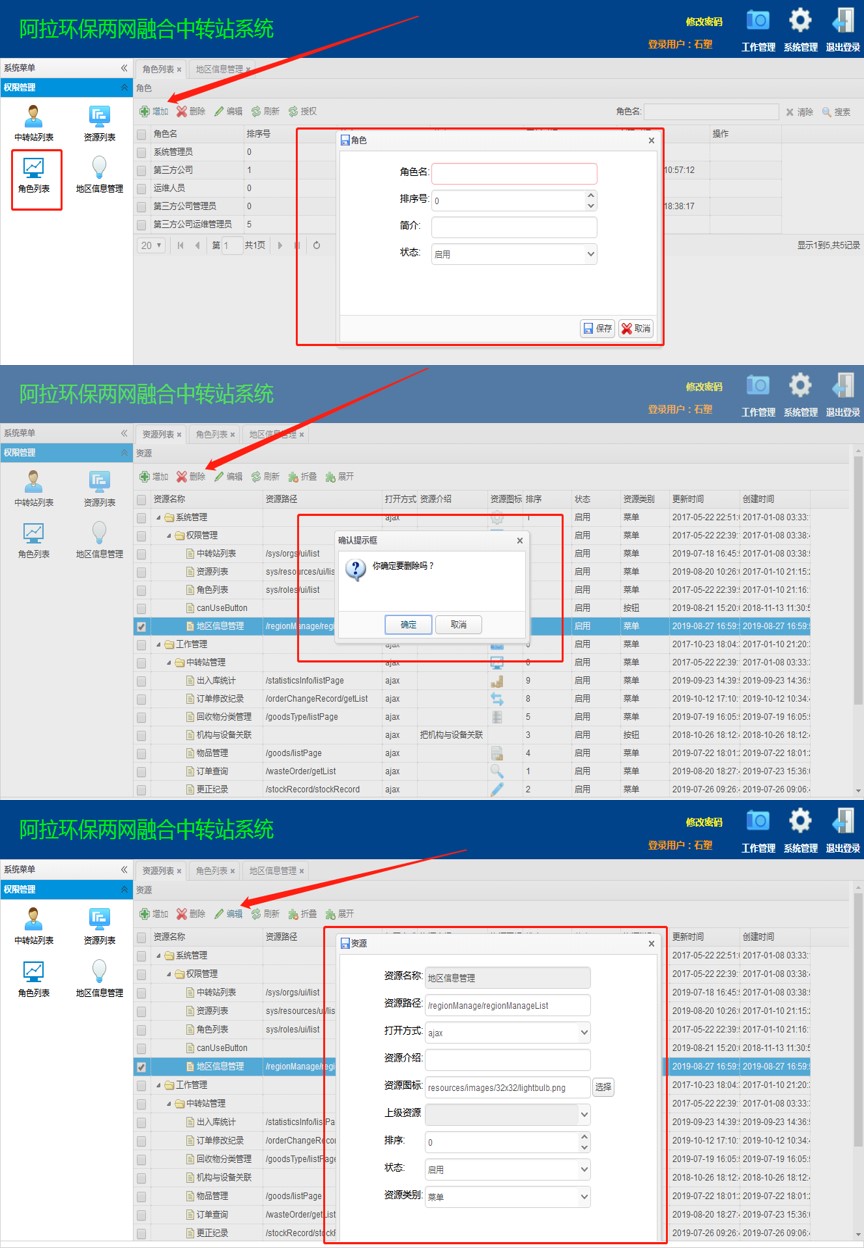
Task: Click 确定 in the 确认提示框 dialog
Action: (x=409, y=624)
